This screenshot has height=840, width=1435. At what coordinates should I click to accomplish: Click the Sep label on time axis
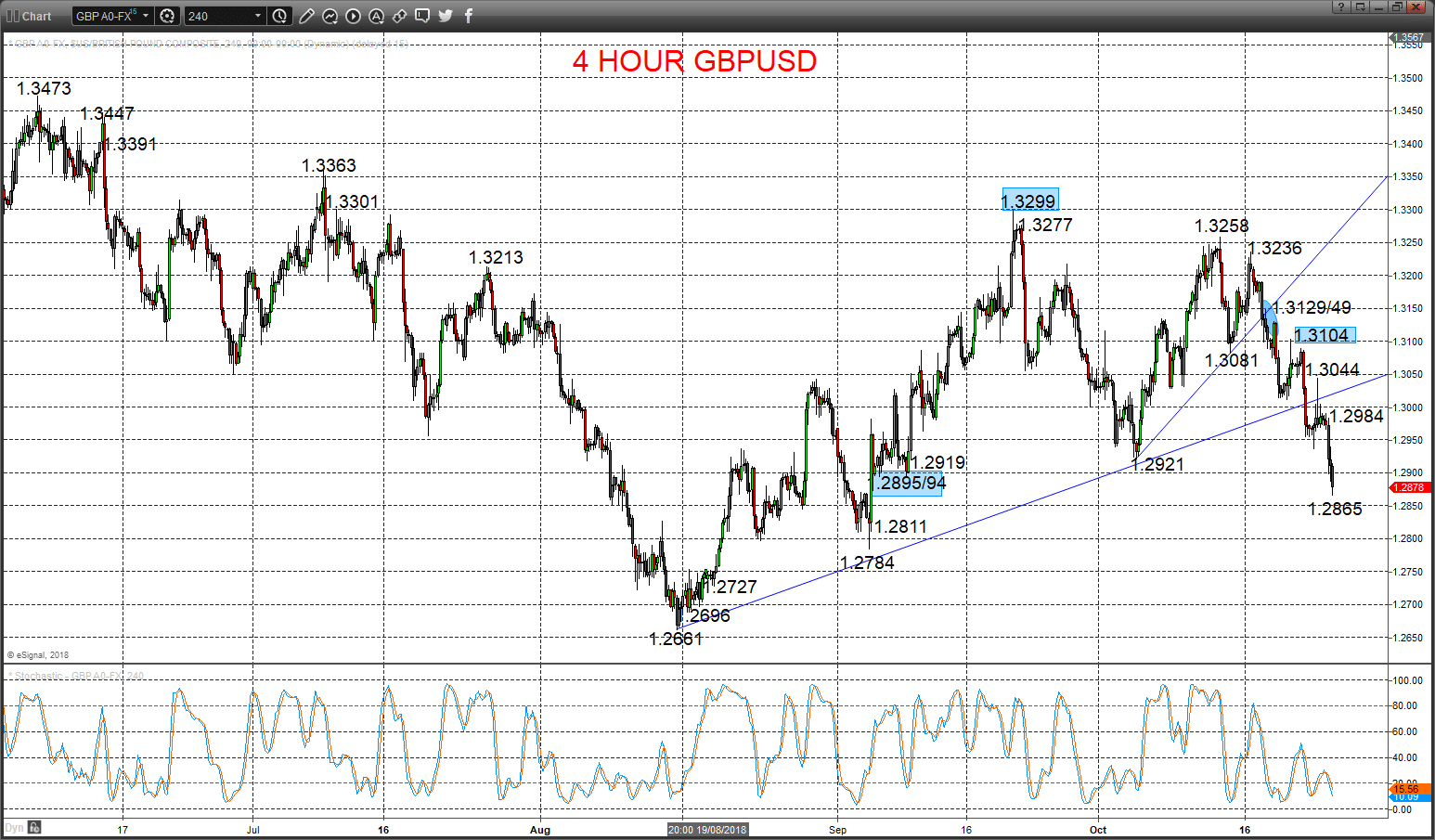coord(838,830)
